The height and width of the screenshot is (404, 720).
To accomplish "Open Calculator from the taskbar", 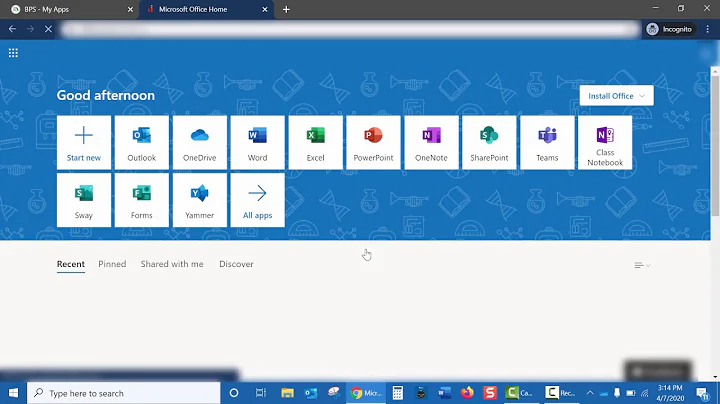I will (x=398, y=393).
